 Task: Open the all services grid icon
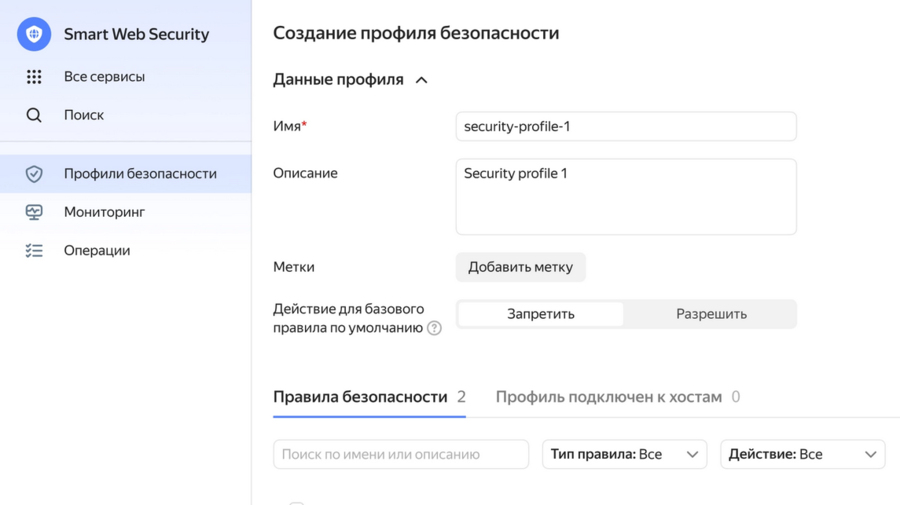tap(34, 76)
